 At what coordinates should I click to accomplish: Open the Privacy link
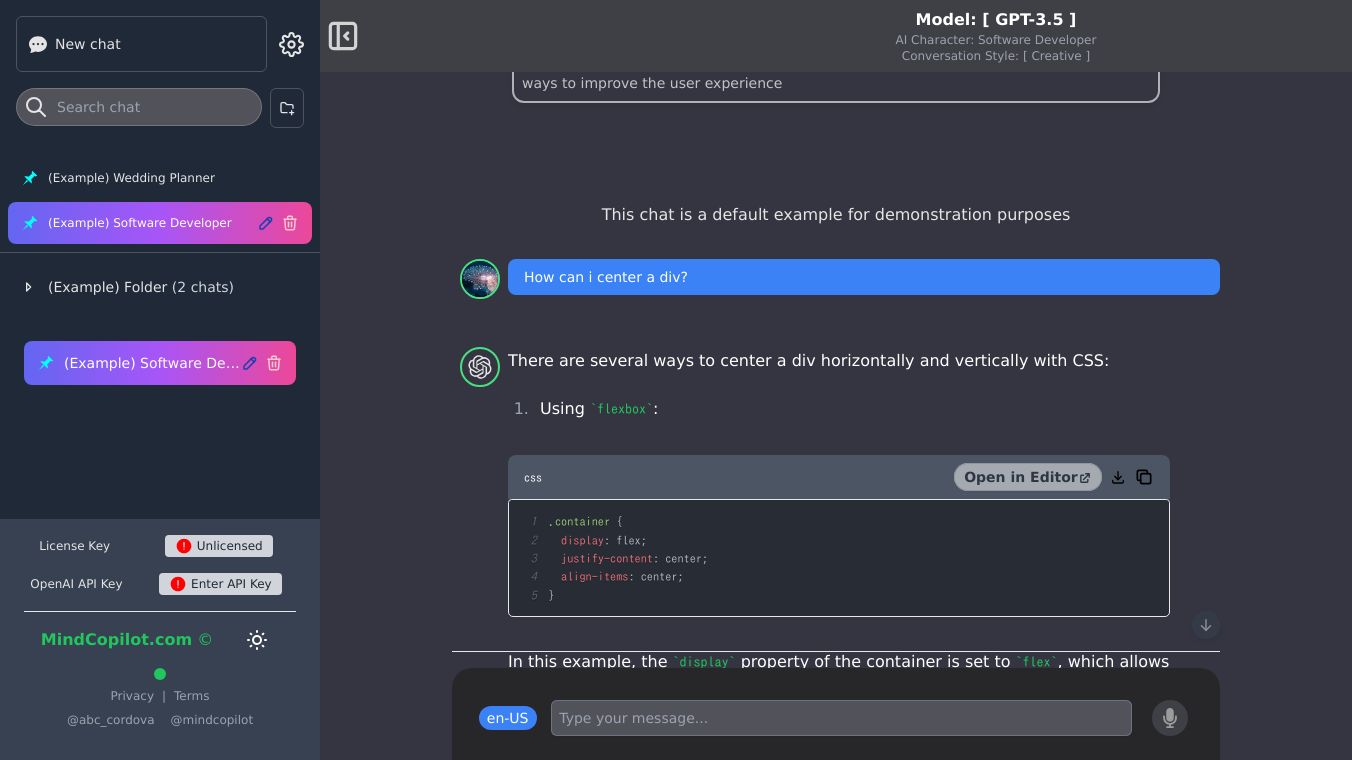[x=132, y=696]
